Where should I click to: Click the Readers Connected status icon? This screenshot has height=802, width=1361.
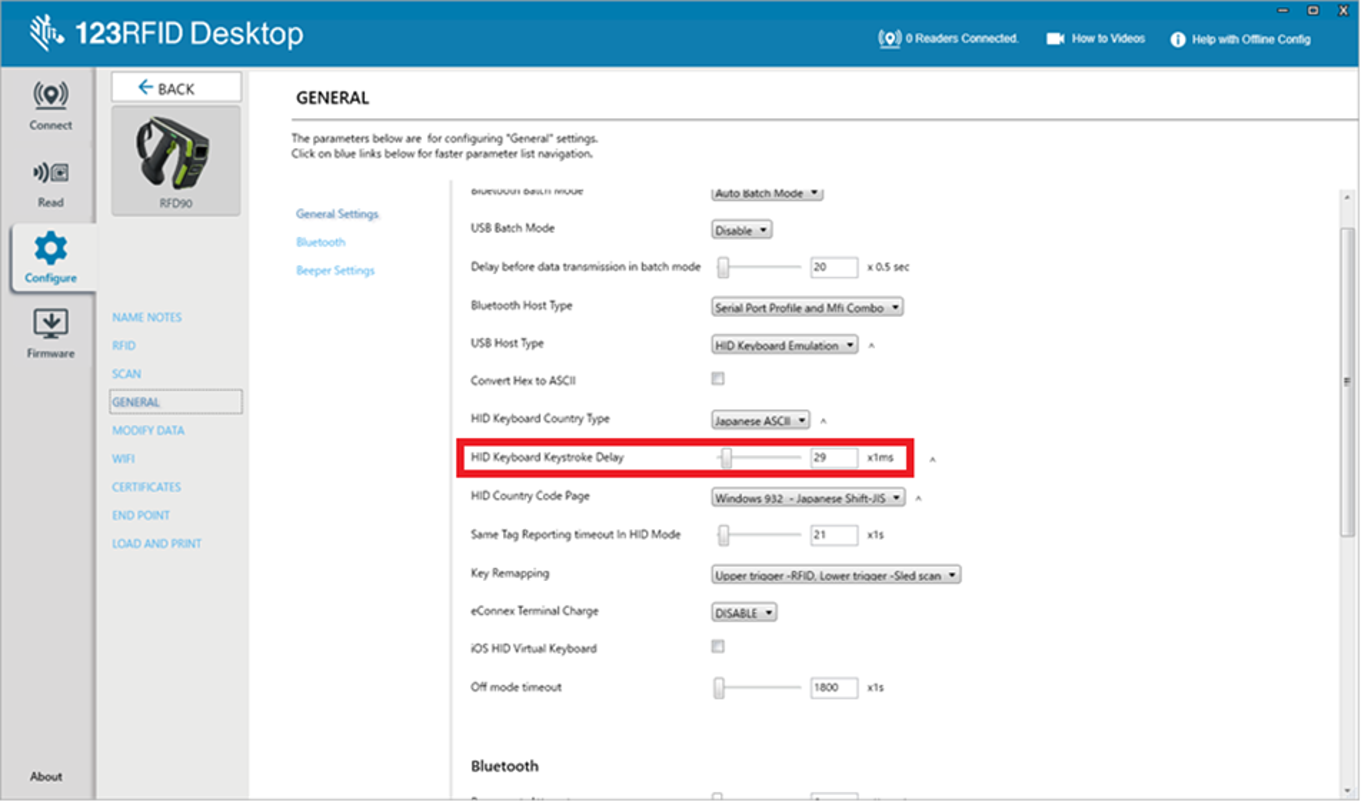point(888,39)
